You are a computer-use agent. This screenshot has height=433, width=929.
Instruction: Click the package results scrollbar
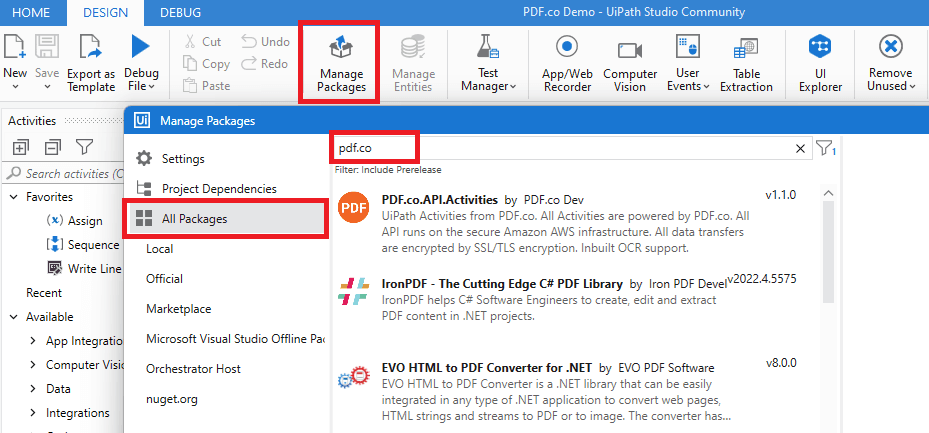[827, 251]
